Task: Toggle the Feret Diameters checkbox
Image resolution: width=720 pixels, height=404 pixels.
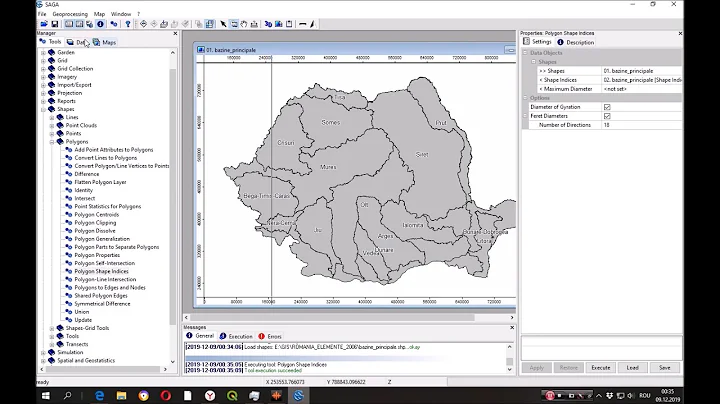Action: click(607, 116)
